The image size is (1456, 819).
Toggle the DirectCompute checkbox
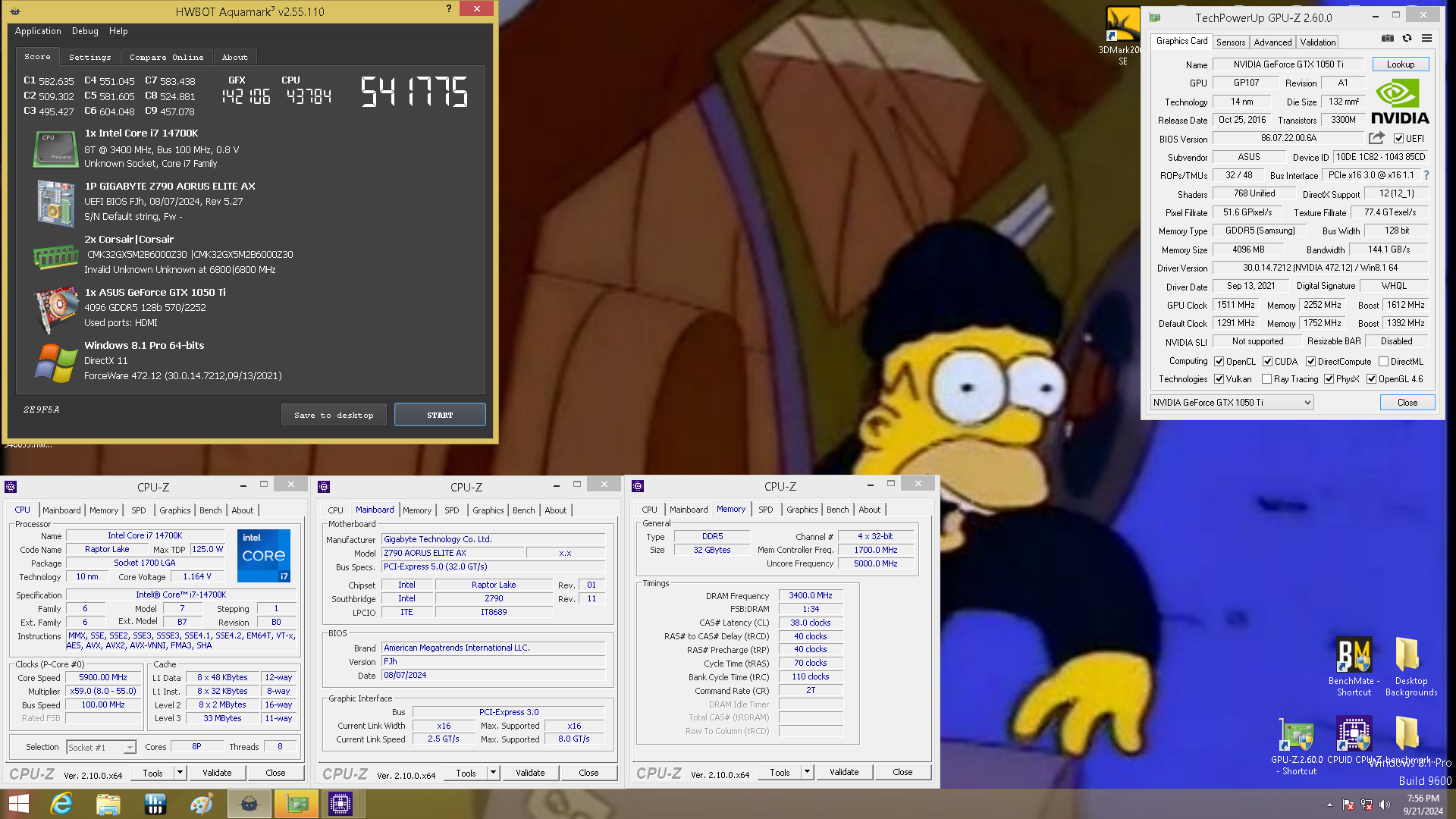pos(1310,362)
